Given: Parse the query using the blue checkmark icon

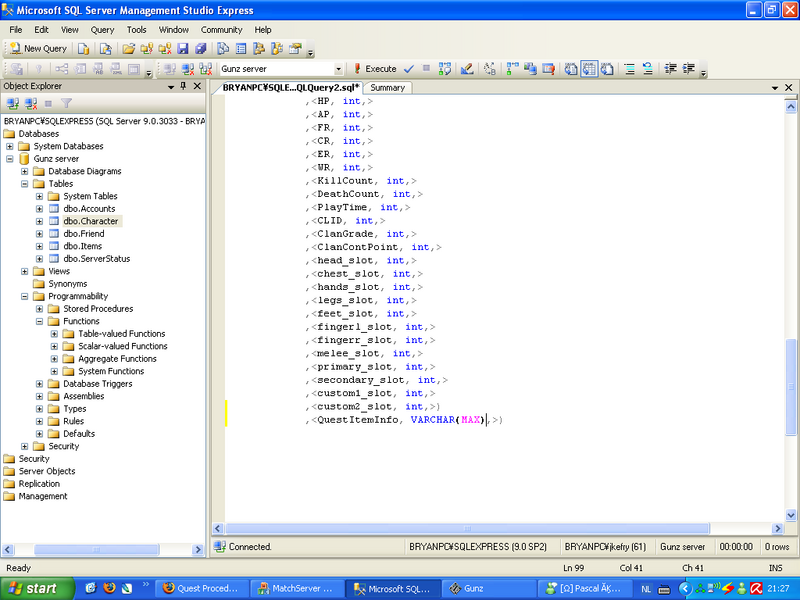Looking at the screenshot, I should 409,69.
